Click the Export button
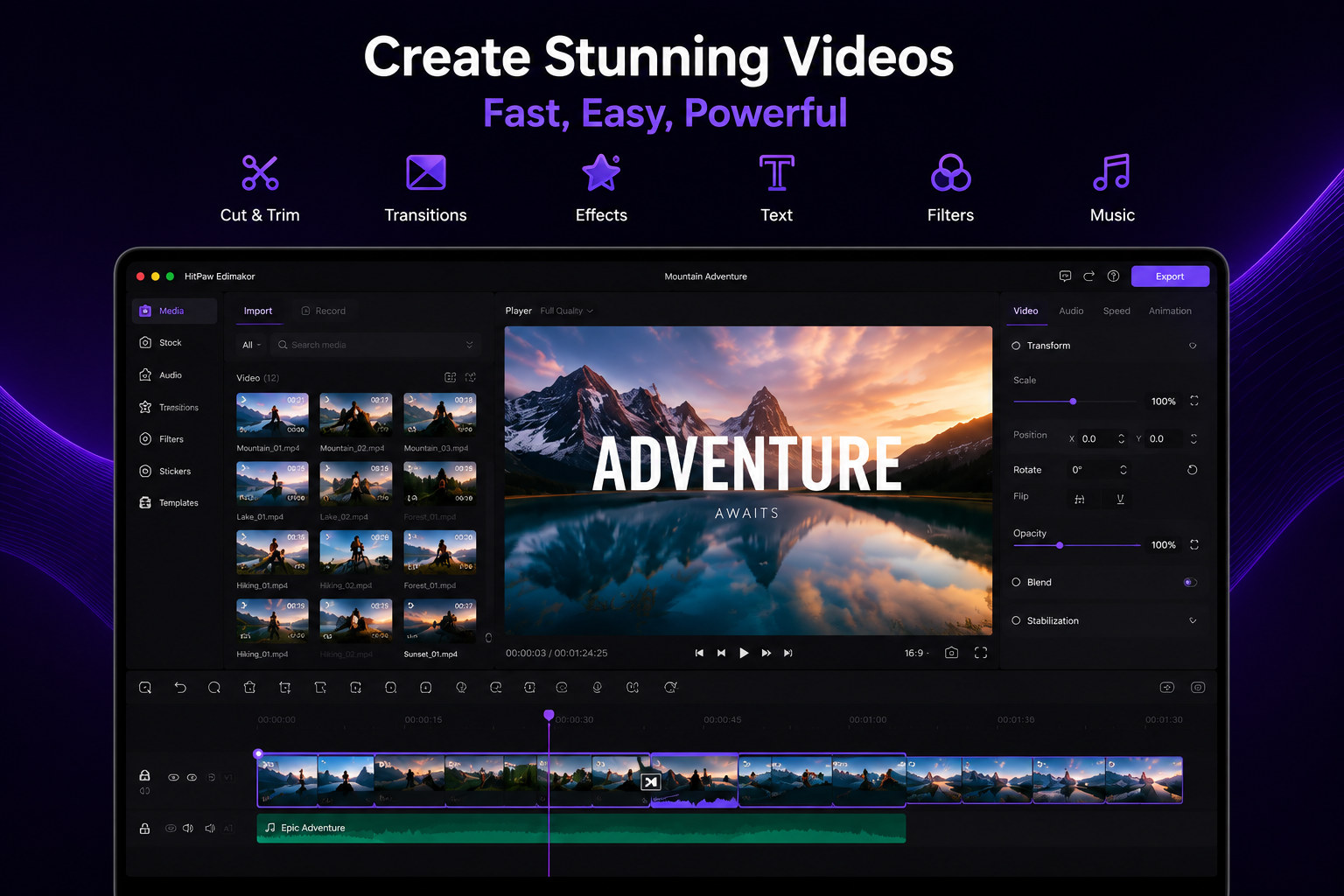The width and height of the screenshot is (1344, 896). (1170, 276)
